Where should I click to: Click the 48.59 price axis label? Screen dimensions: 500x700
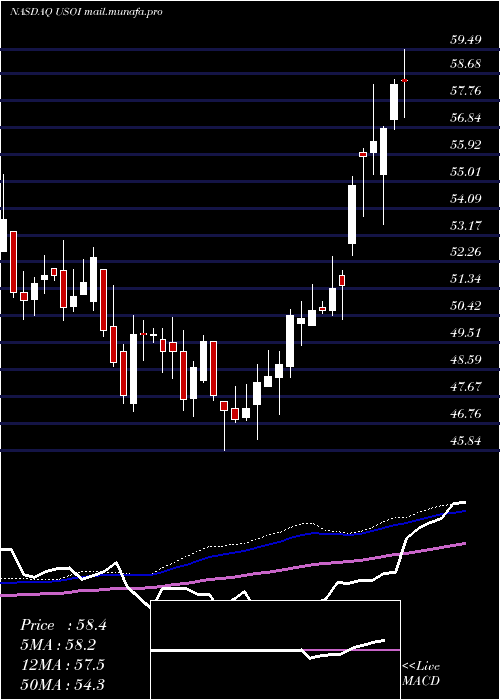[x=466, y=360]
